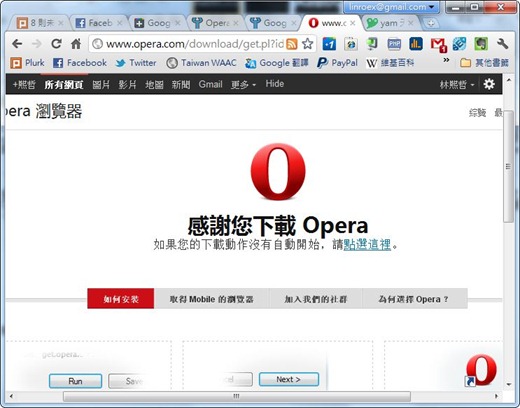Viewport: 520px width, 408px height.
Task: Click the address bar URL field
Action: (x=195, y=44)
